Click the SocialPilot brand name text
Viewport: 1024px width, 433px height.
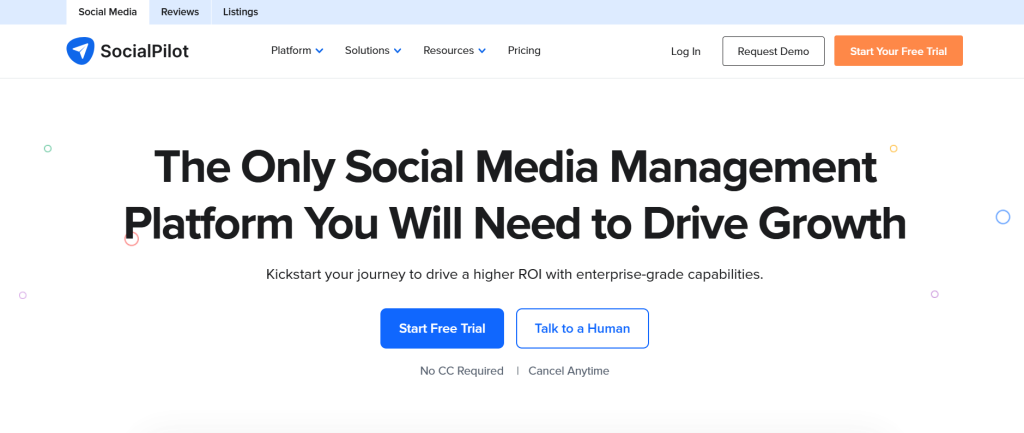point(144,51)
